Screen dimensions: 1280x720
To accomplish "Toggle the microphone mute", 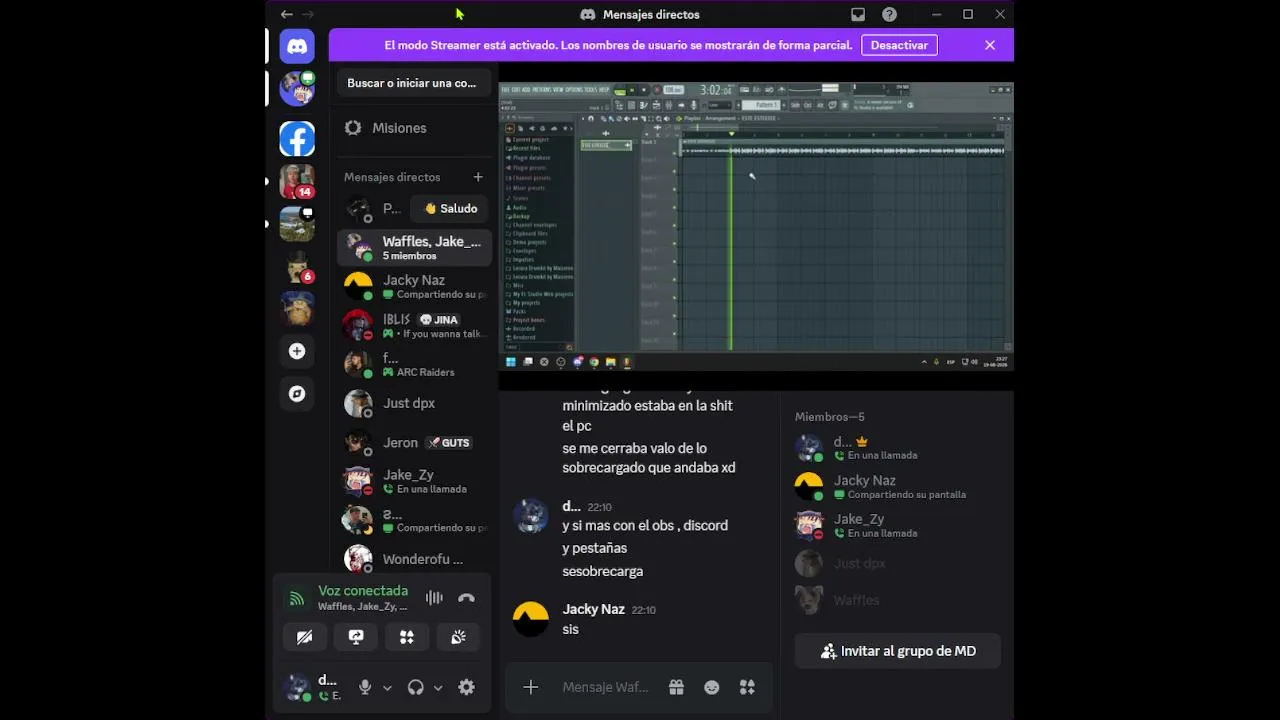I will click(365, 687).
